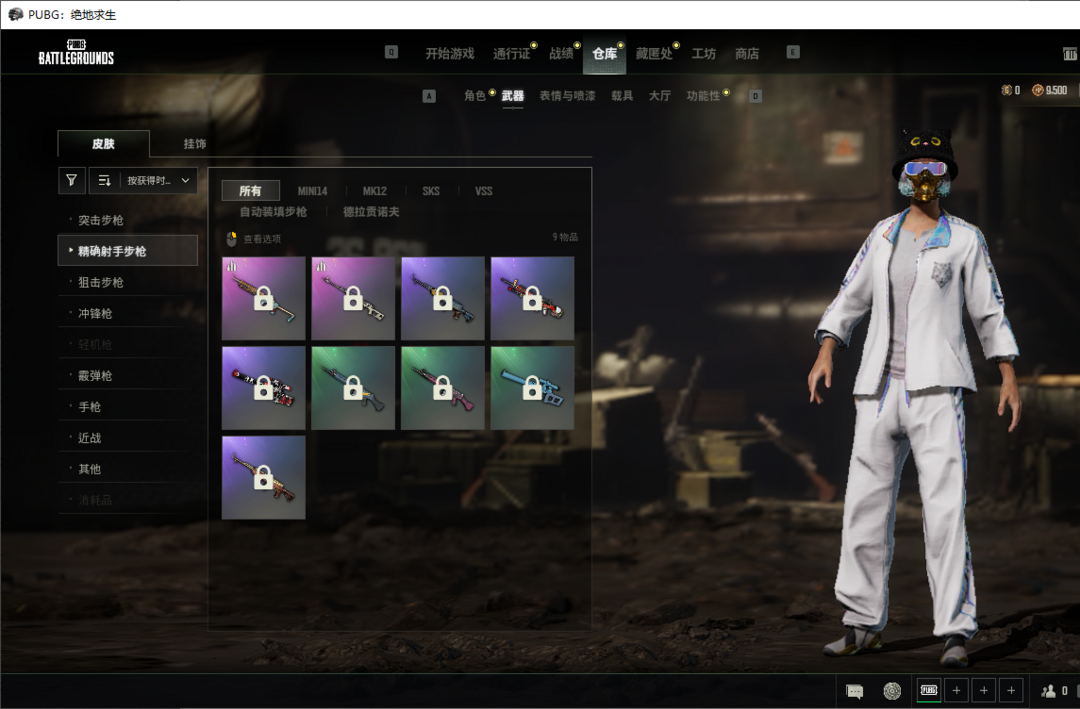The width and height of the screenshot is (1080, 709).
Task: Filter skins by MINI14
Action: coord(312,191)
